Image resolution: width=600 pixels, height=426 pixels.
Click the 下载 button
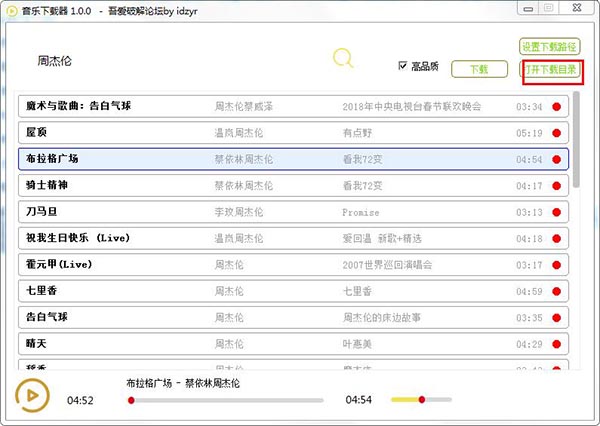[x=479, y=69]
